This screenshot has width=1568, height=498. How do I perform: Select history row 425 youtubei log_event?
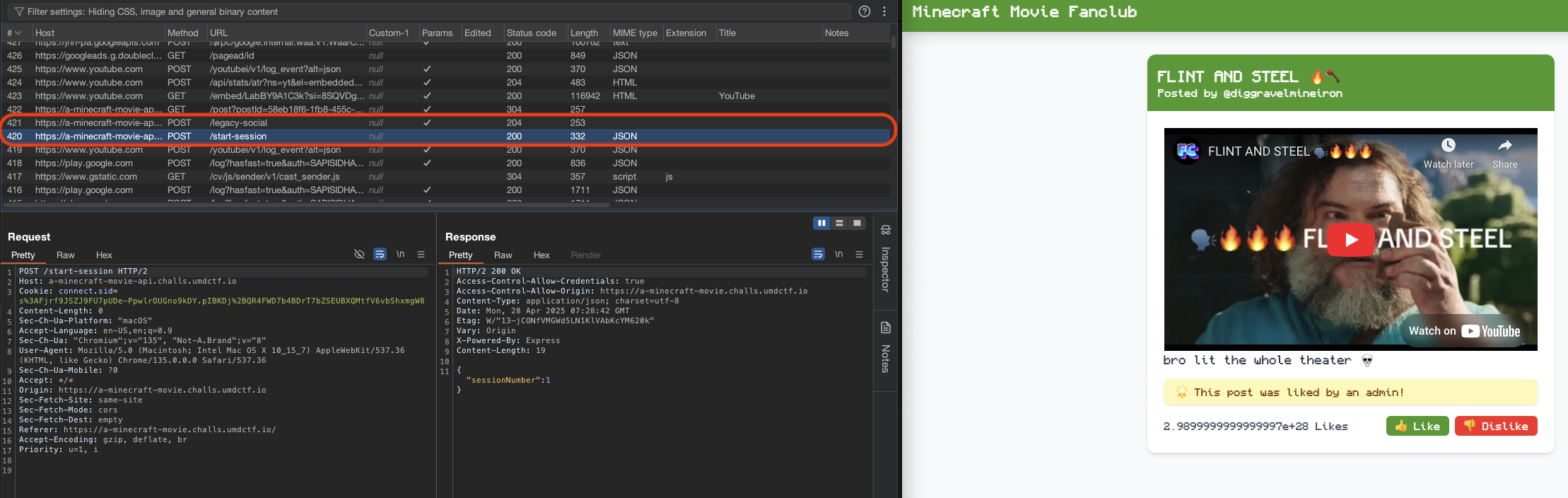(x=445, y=69)
